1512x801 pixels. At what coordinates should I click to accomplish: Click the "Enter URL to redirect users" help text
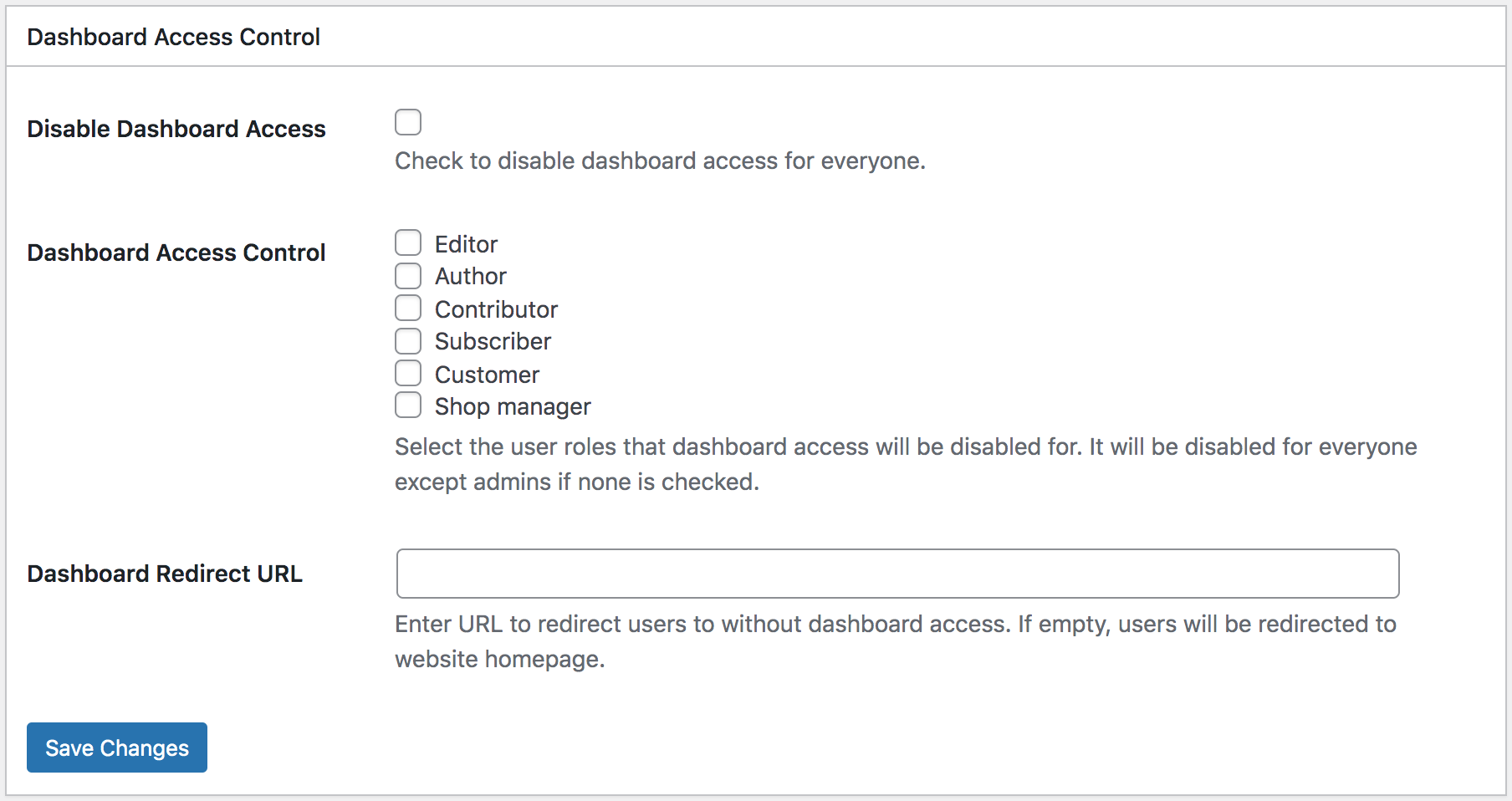[896, 641]
